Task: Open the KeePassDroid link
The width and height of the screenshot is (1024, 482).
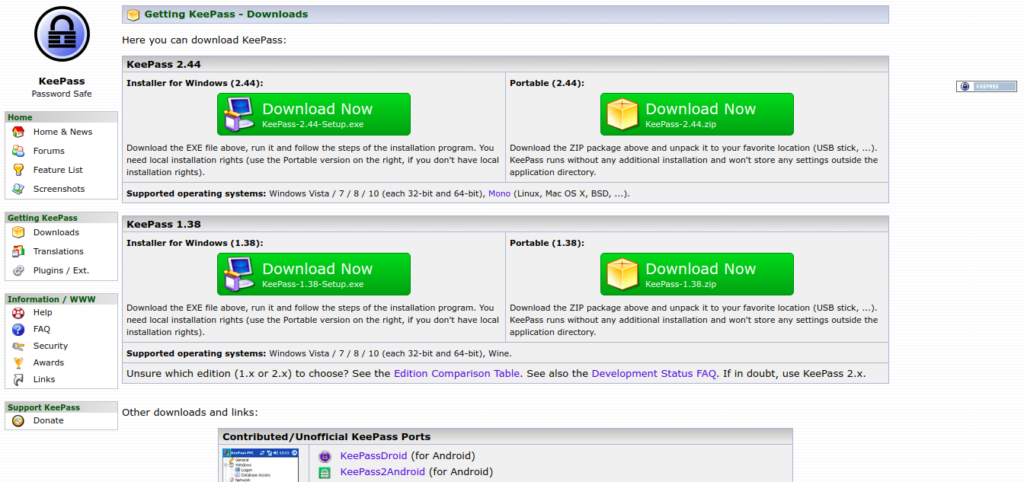Action: click(x=374, y=456)
